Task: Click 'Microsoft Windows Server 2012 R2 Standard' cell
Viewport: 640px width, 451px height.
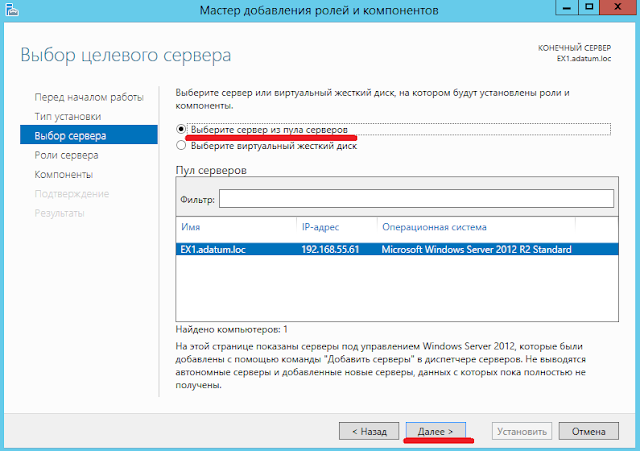Action: click(476, 249)
